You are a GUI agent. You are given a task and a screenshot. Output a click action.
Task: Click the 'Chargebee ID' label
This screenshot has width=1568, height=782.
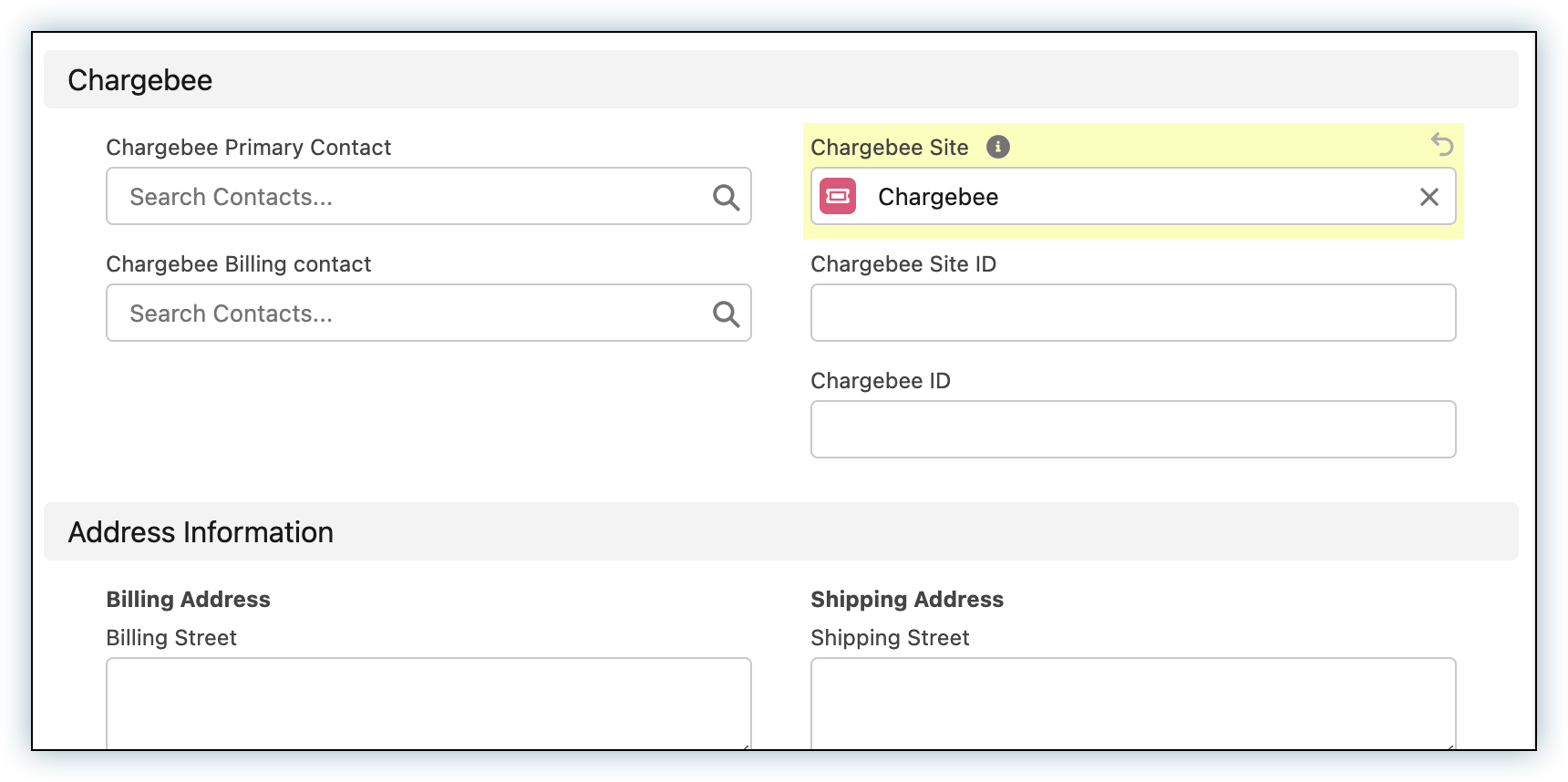[881, 381]
